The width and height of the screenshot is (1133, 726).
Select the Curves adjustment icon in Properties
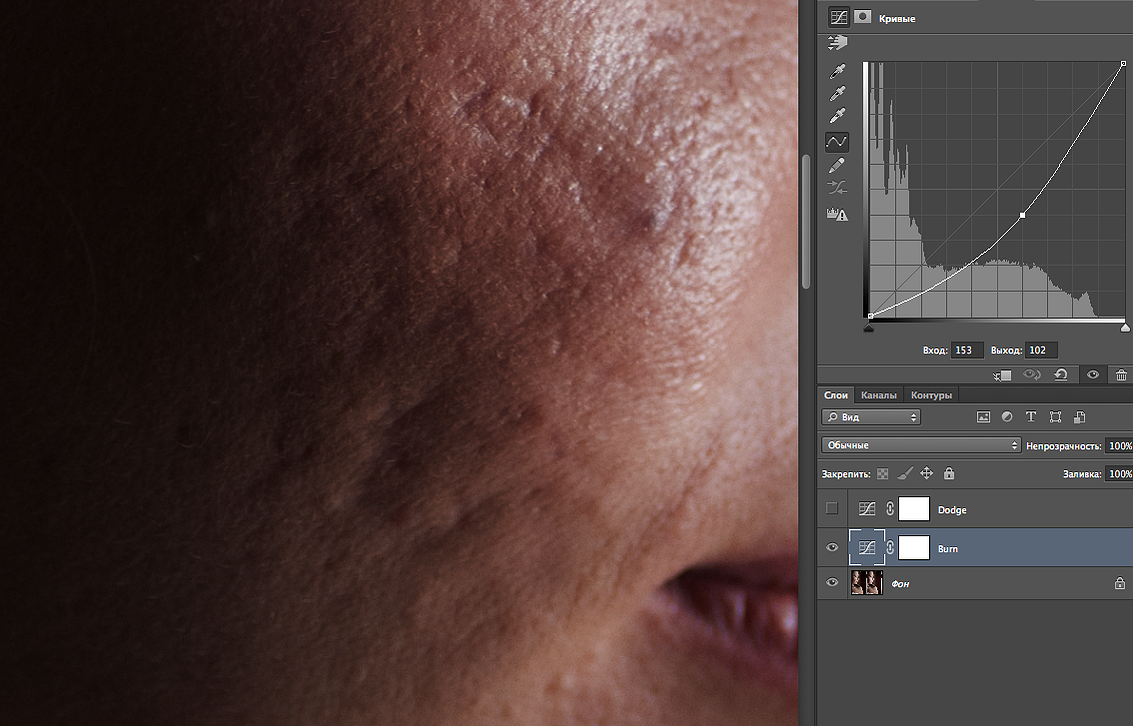(x=838, y=17)
